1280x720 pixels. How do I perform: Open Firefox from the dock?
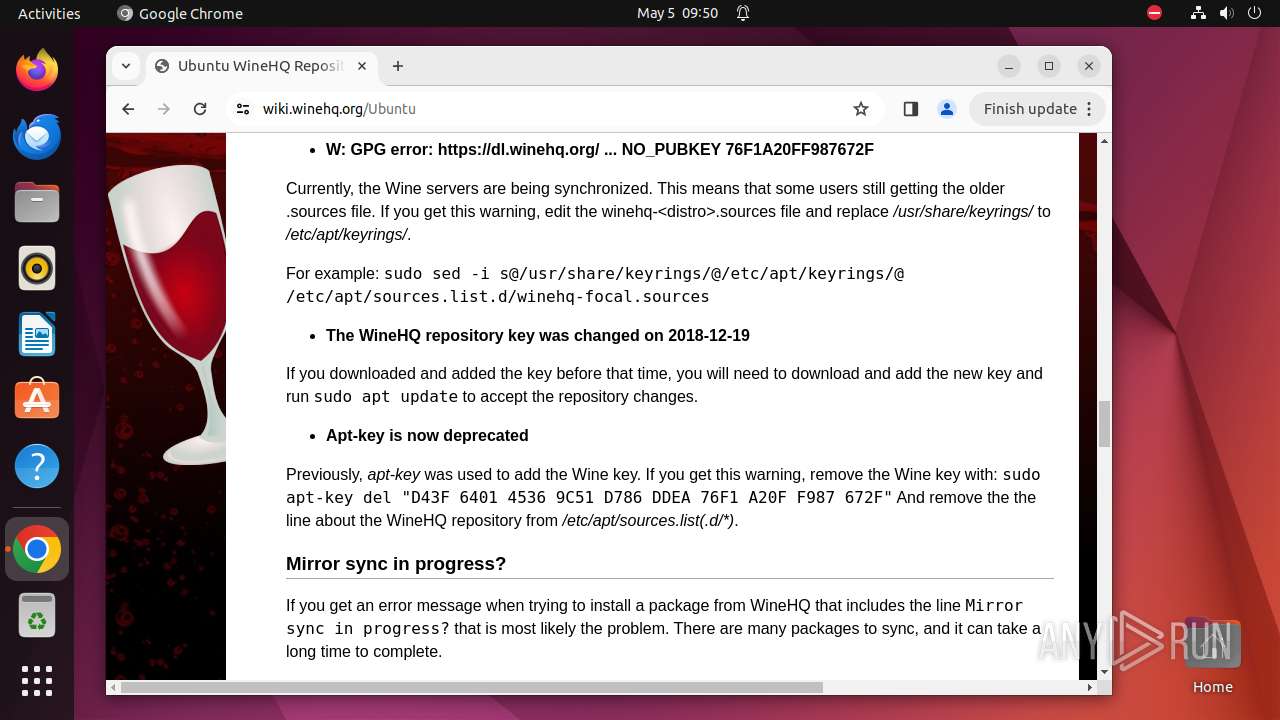coord(37,70)
